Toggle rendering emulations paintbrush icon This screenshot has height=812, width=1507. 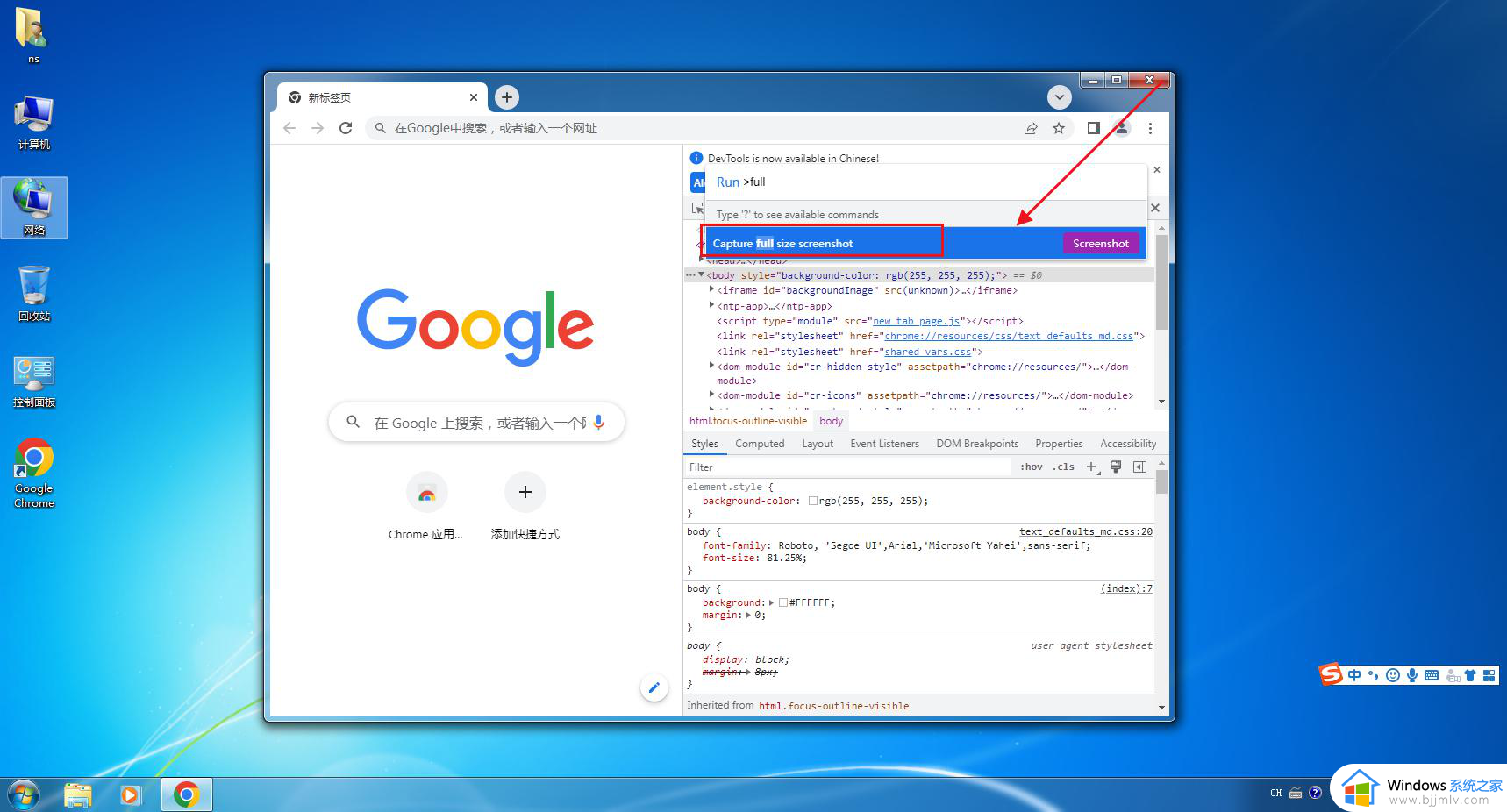[1116, 467]
